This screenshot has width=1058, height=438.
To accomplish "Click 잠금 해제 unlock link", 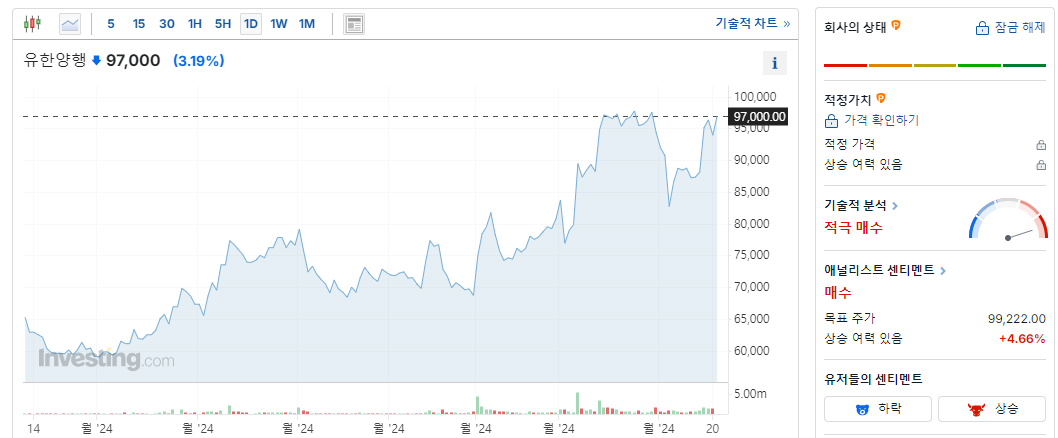I will pos(1020,28).
